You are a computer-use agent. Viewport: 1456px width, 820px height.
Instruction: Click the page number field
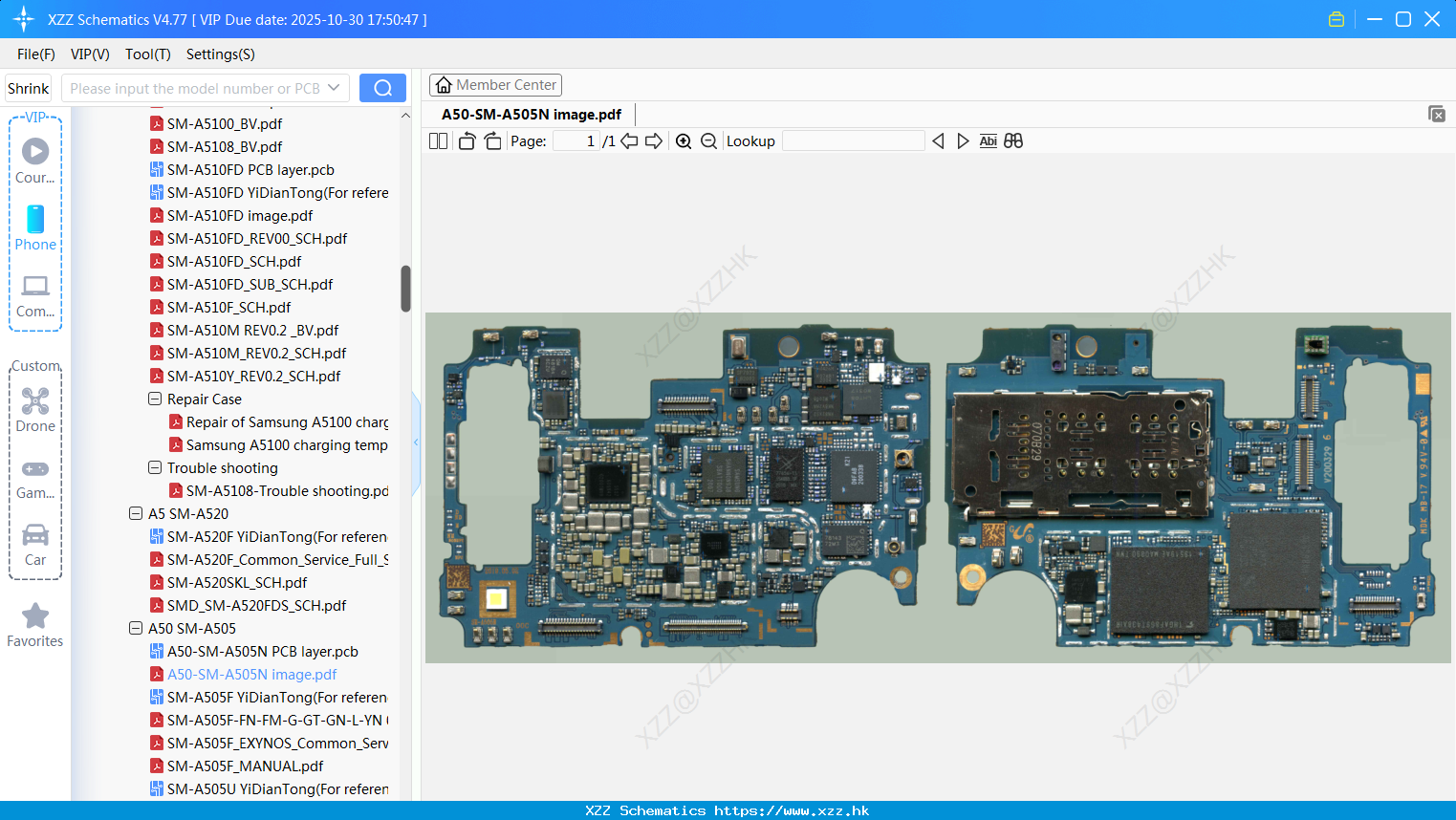pos(576,140)
